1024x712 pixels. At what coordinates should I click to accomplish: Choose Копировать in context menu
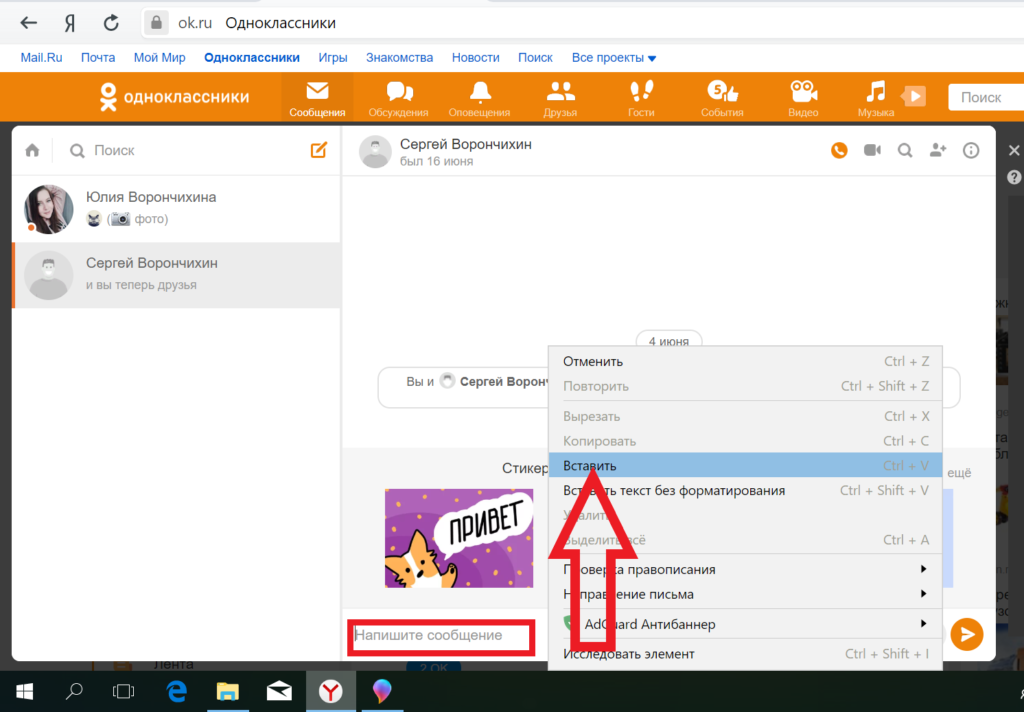(x=745, y=441)
